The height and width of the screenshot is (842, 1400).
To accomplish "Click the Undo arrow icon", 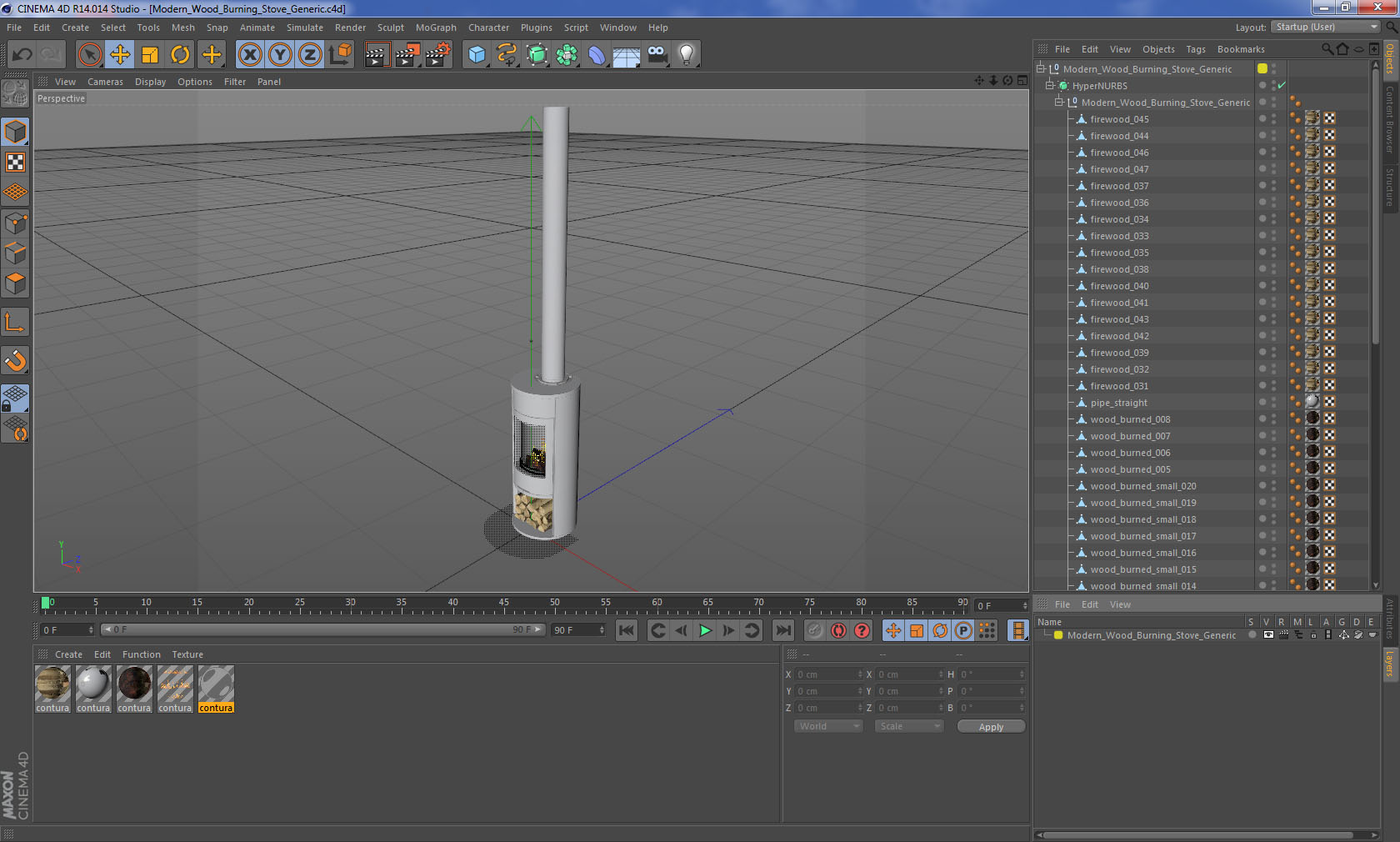I will [x=22, y=55].
